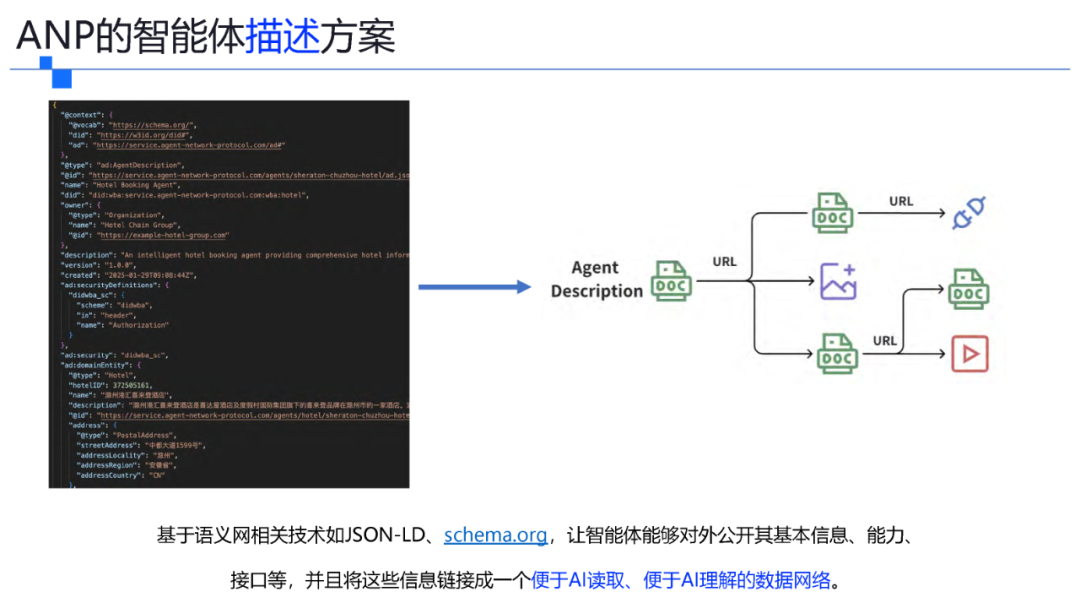Select the purple image icon
Image resolution: width=1080 pixels, height=608 pixels.
click(838, 281)
